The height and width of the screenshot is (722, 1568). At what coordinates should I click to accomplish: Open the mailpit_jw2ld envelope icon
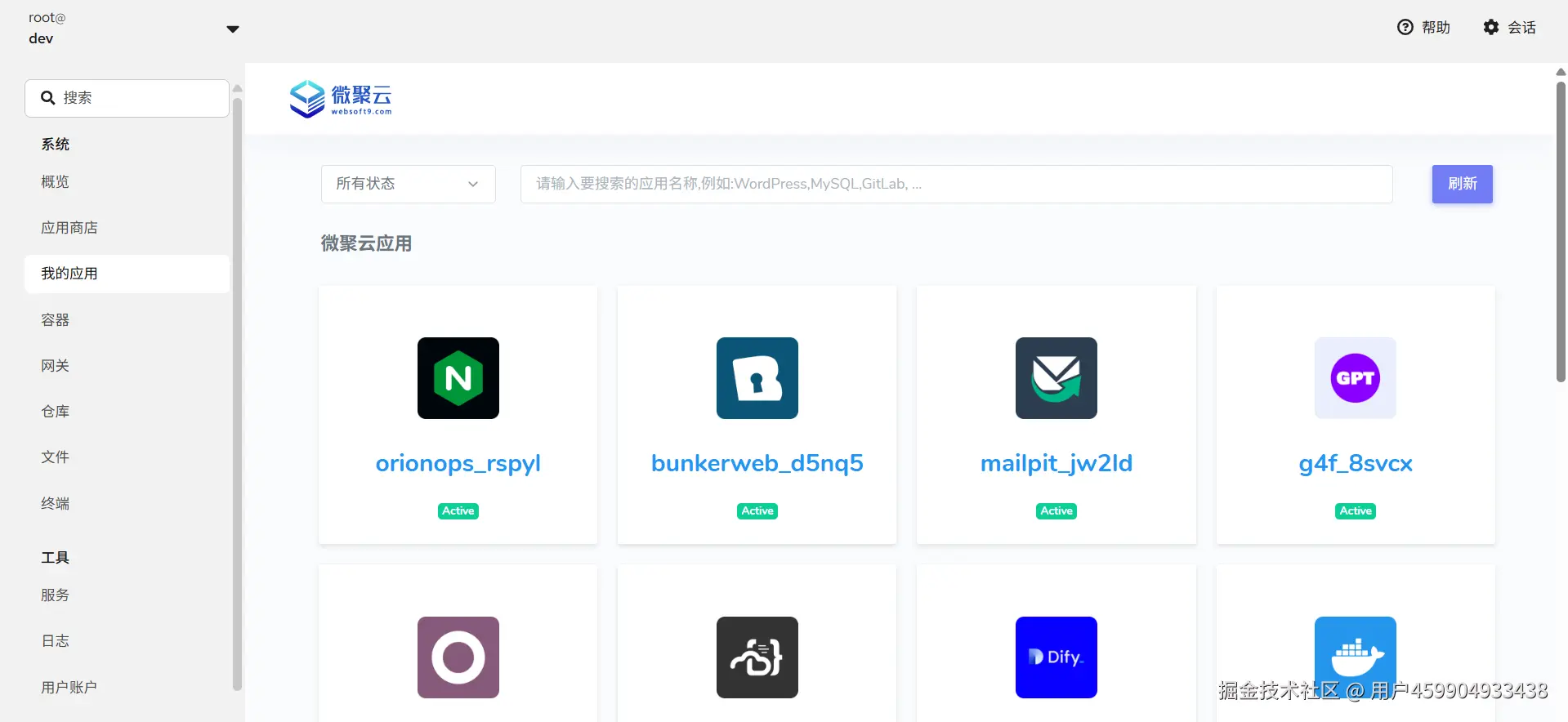(1056, 378)
